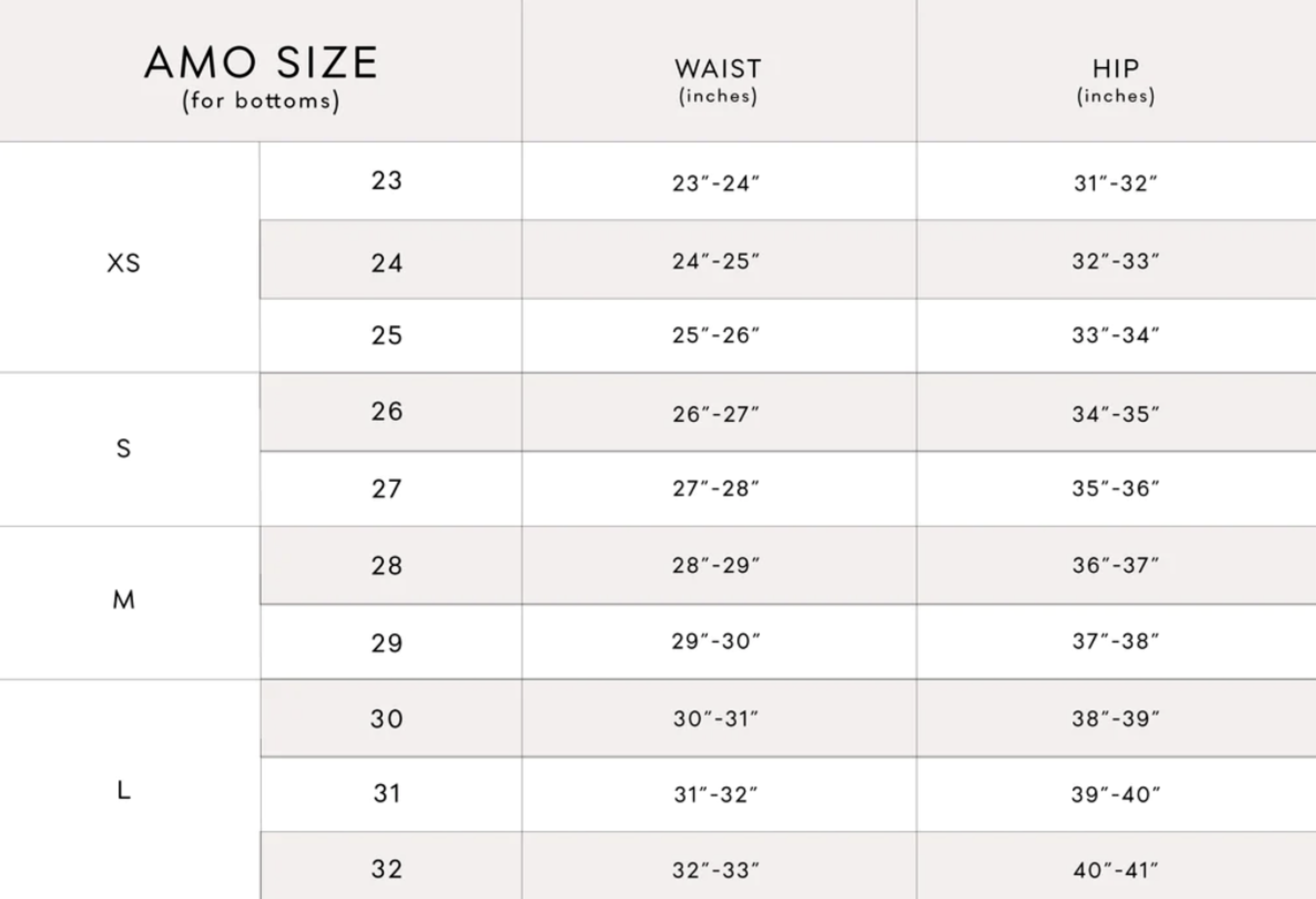Select the M size group cell
Viewport: 1316px width, 899px height.
[x=124, y=600]
